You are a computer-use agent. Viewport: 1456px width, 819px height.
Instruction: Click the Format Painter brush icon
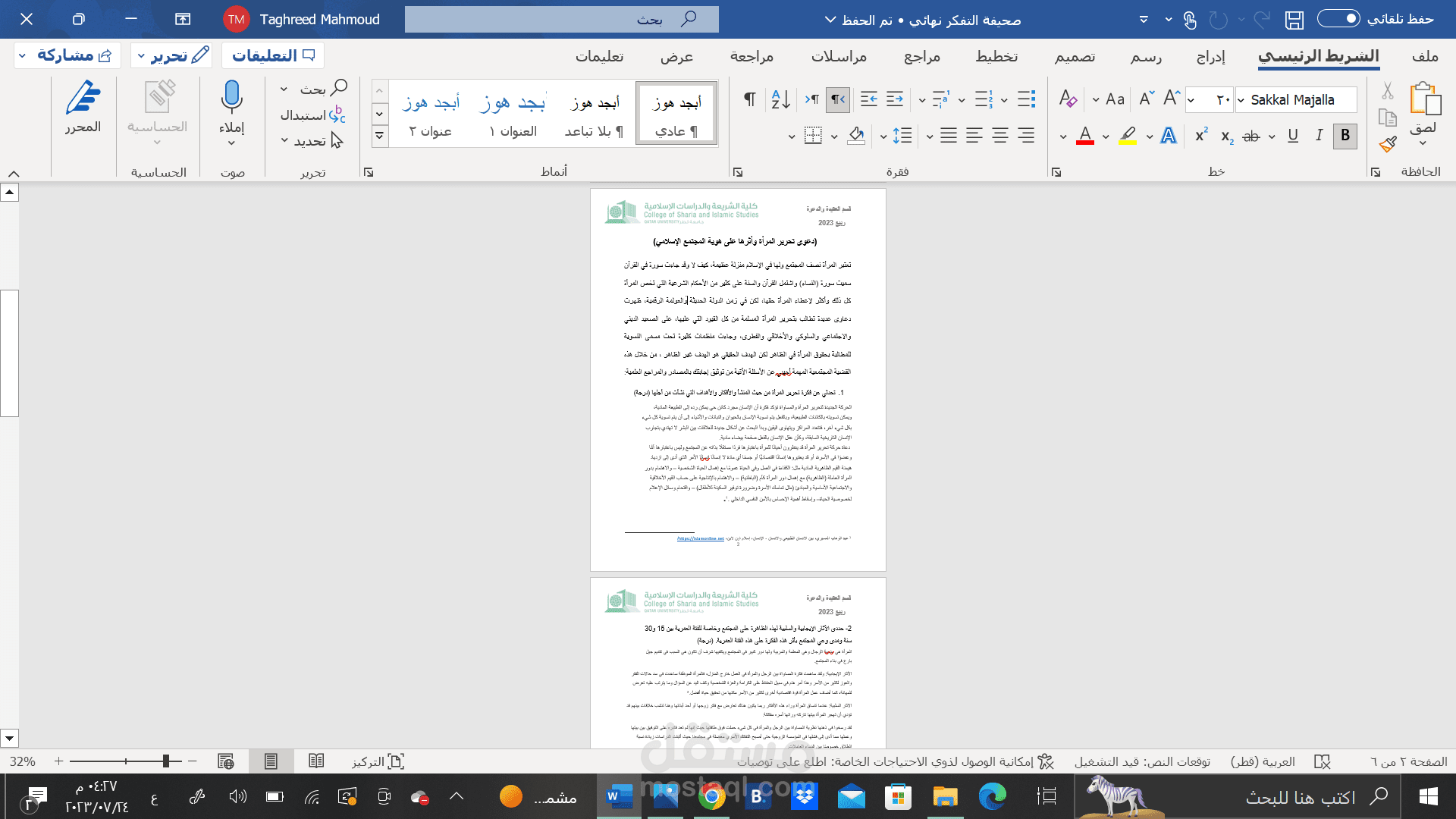(x=1388, y=144)
